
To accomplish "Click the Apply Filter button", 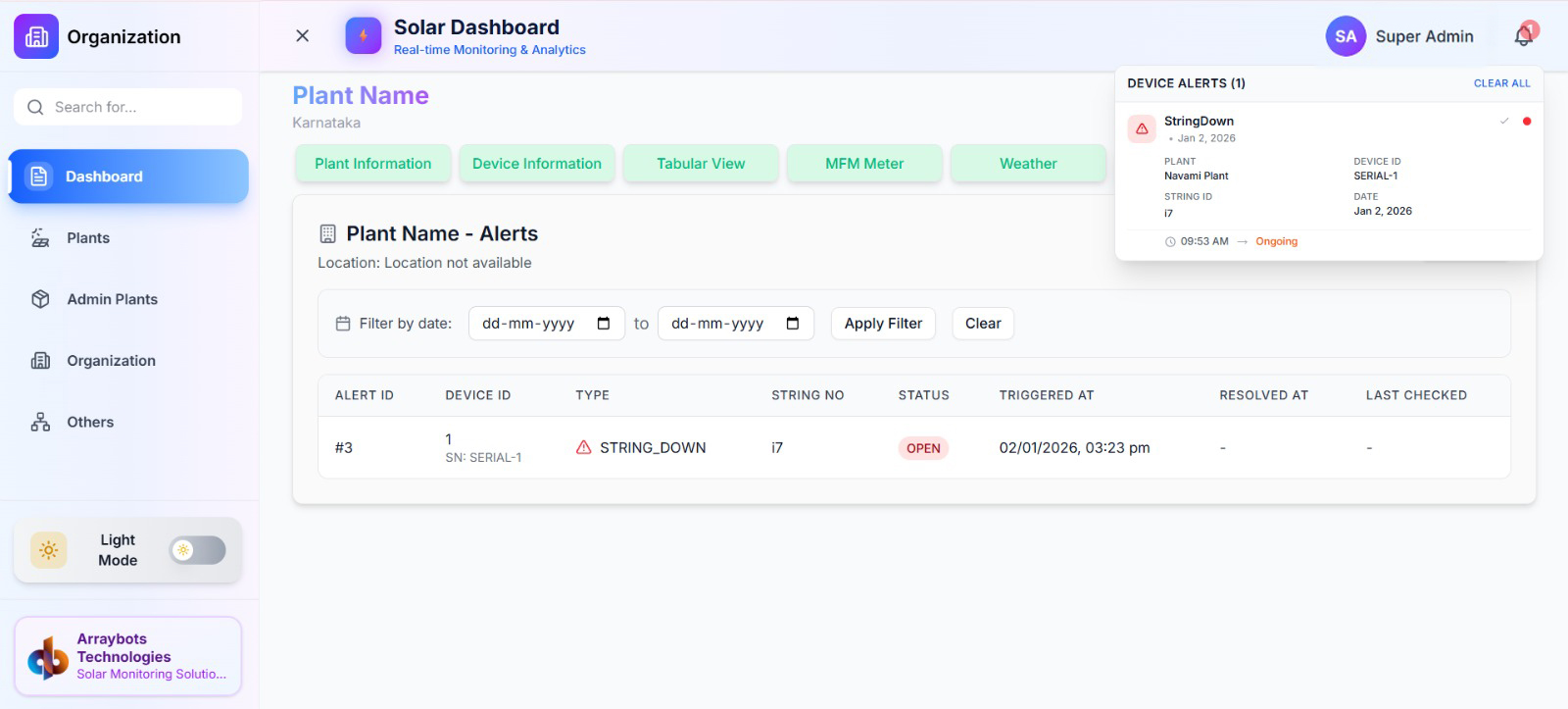I will pos(883,324).
